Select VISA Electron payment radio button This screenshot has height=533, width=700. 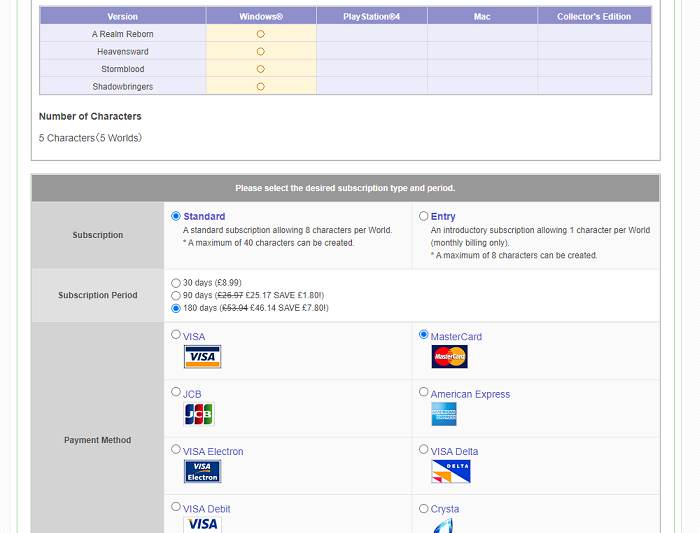pos(176,450)
